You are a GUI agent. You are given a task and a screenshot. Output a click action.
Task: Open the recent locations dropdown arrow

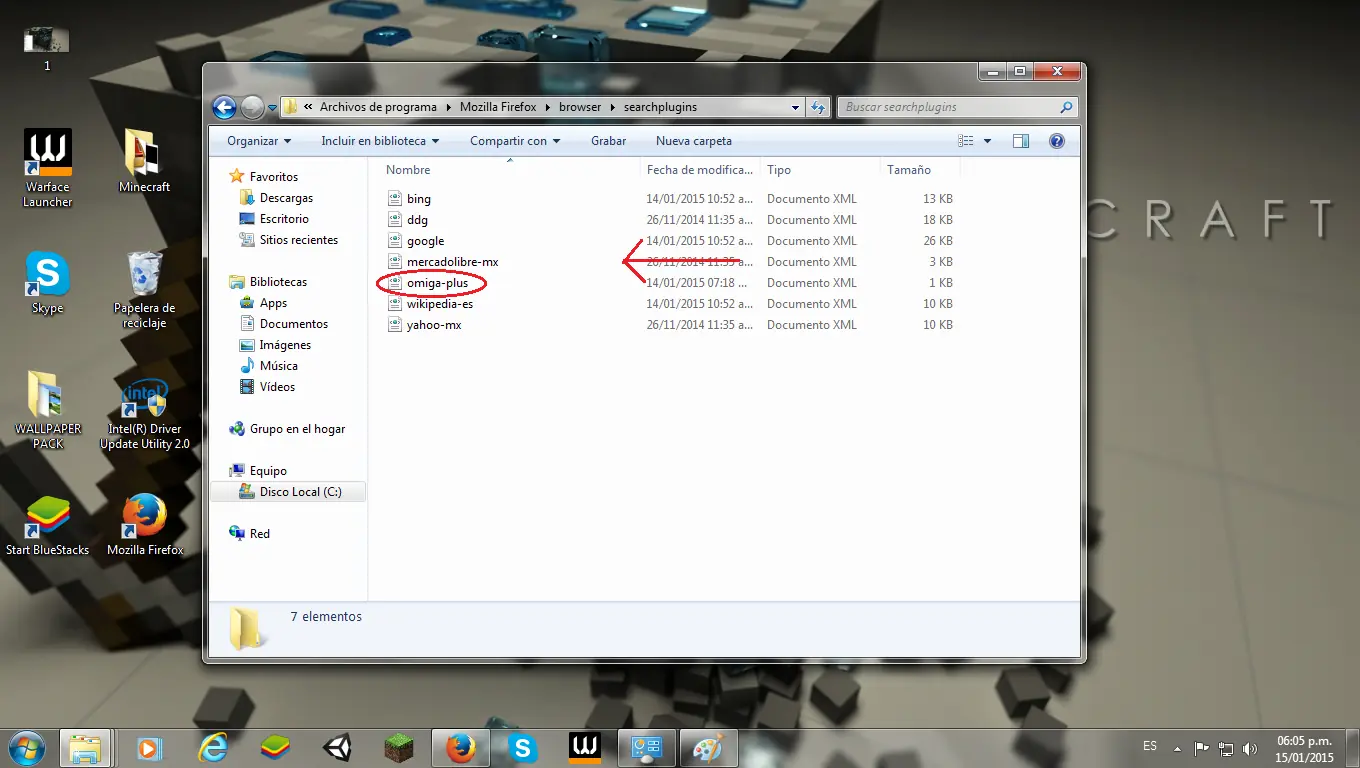[x=272, y=108]
